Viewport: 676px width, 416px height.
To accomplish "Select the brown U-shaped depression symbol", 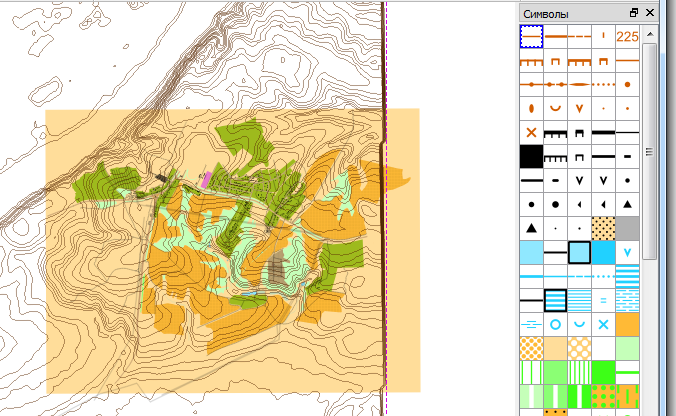I will pyautogui.click(x=555, y=108).
